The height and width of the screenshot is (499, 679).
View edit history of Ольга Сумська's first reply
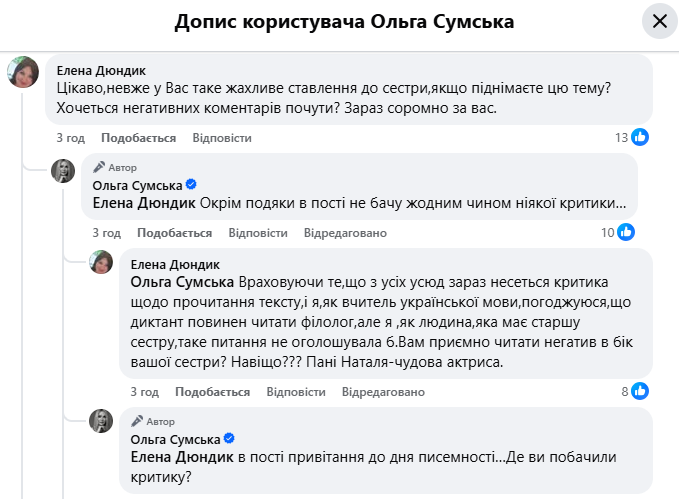pos(343,233)
